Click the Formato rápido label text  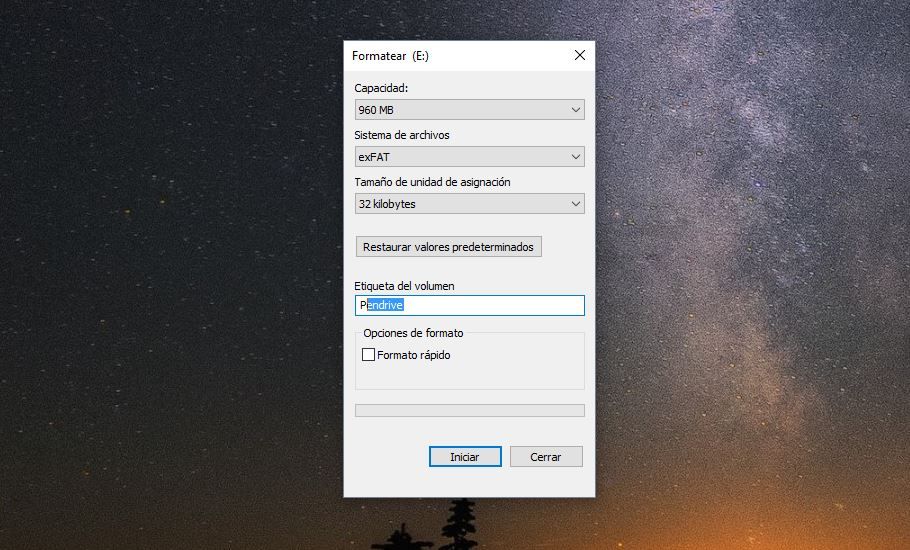click(414, 355)
